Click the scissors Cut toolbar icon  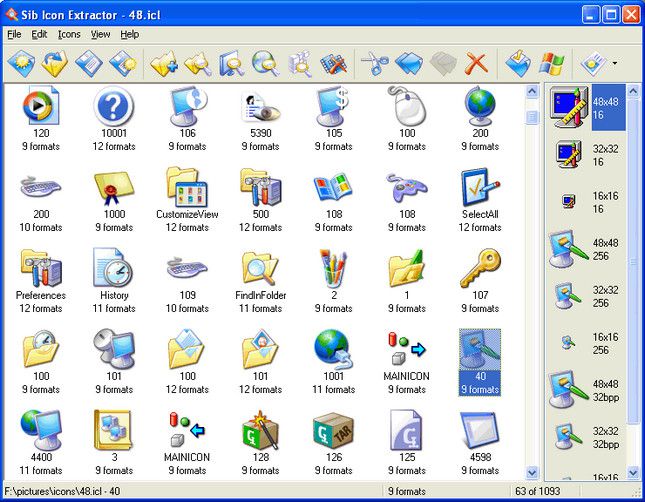pyautogui.click(x=375, y=63)
